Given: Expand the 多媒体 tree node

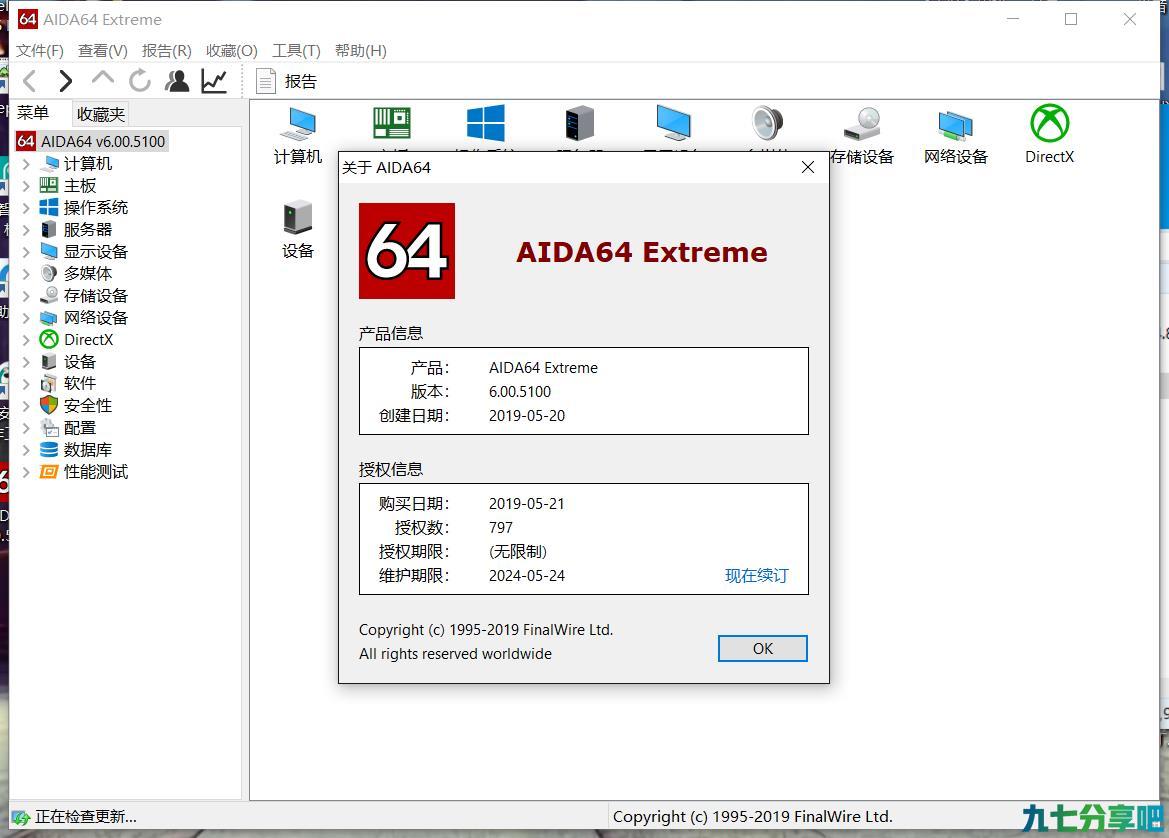Looking at the screenshot, I should coord(26,274).
